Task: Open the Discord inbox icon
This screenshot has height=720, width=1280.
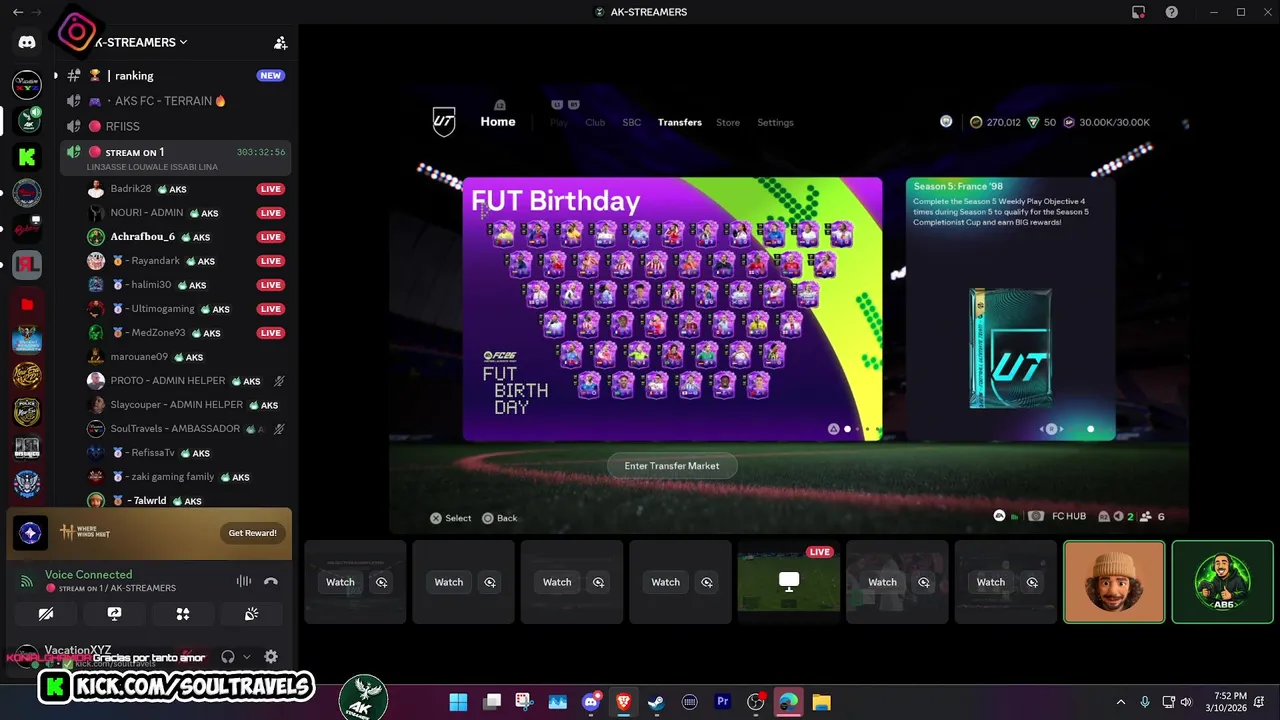Action: pyautogui.click(x=1138, y=12)
